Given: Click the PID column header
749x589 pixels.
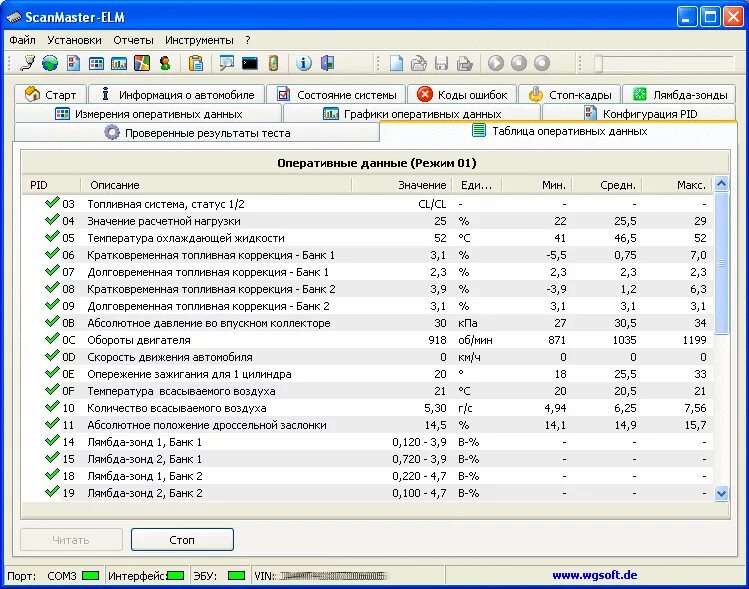Looking at the screenshot, I should [51, 185].
